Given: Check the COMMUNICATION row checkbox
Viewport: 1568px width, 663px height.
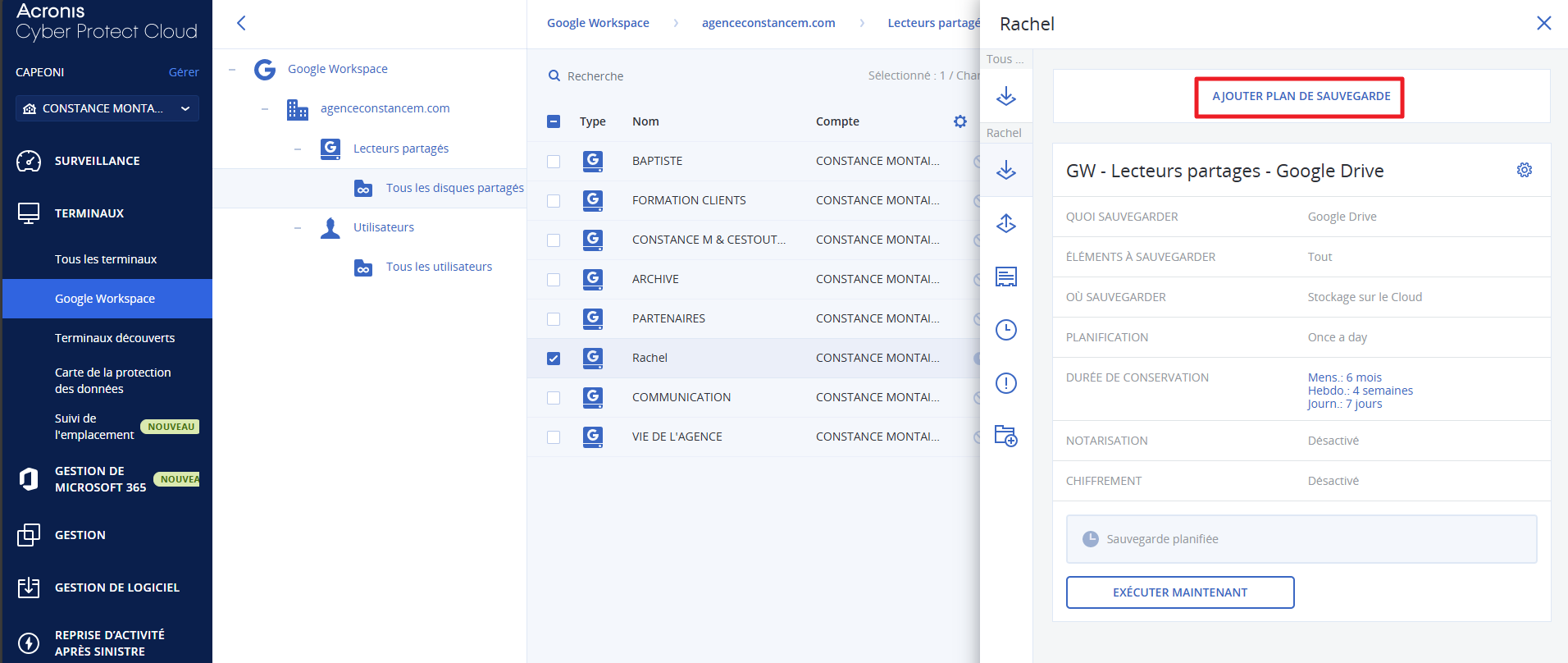Looking at the screenshot, I should click(554, 398).
